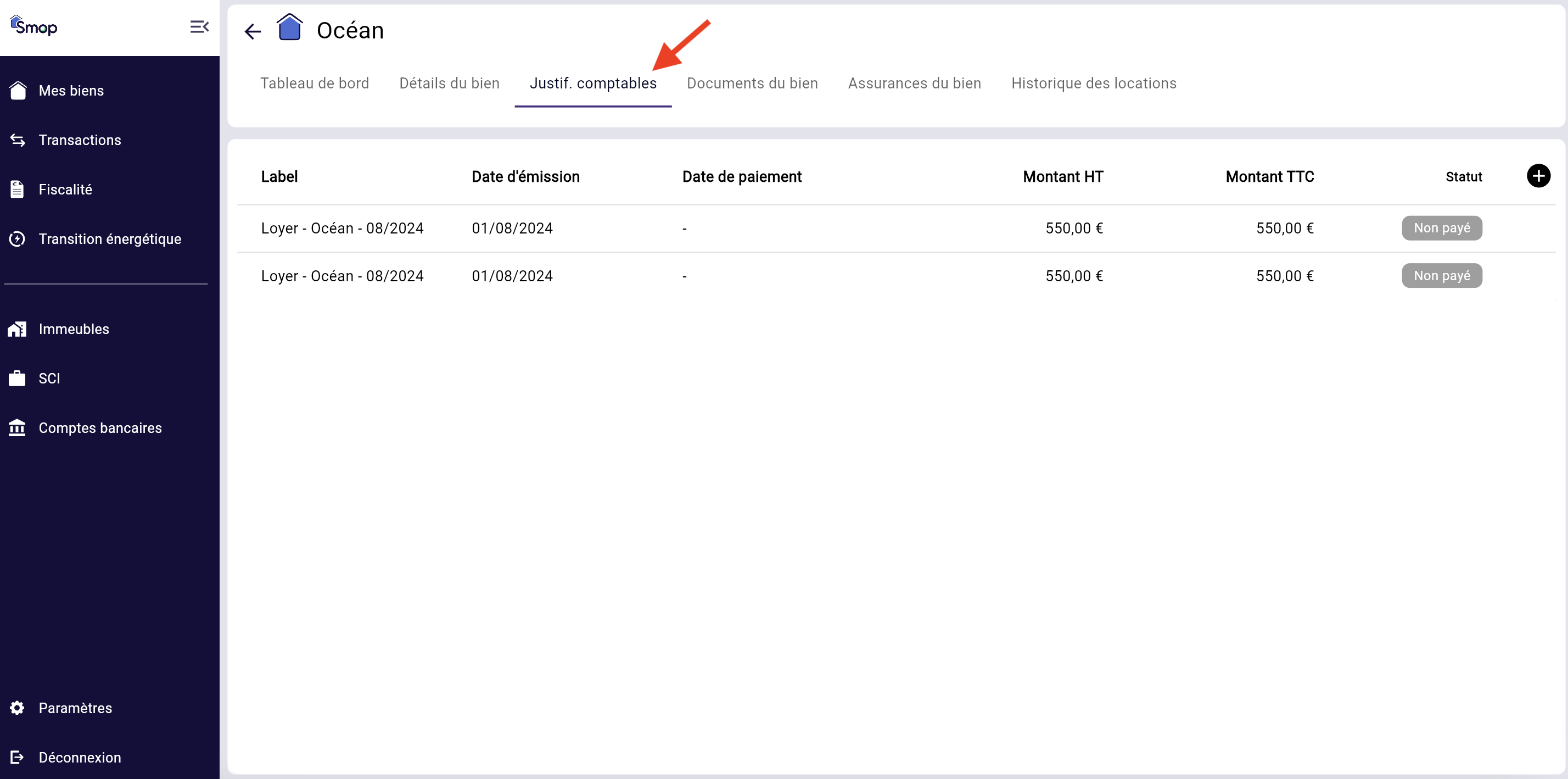Open Assurances du bien tab

point(914,84)
